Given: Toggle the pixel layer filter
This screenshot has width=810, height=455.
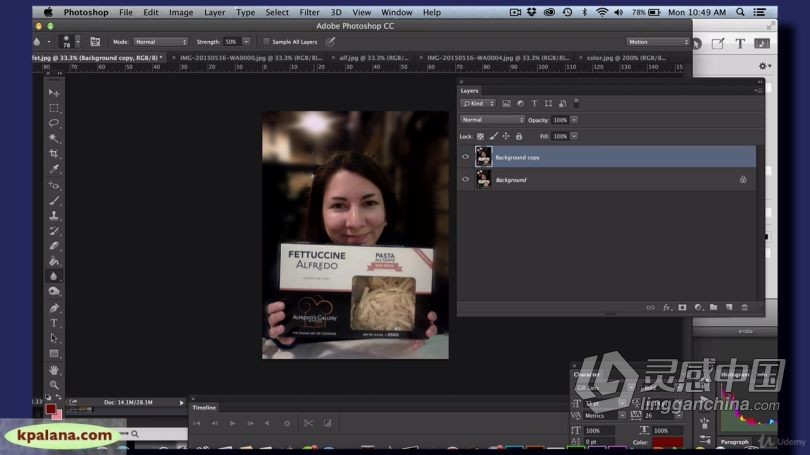Looking at the screenshot, I should click(x=506, y=104).
